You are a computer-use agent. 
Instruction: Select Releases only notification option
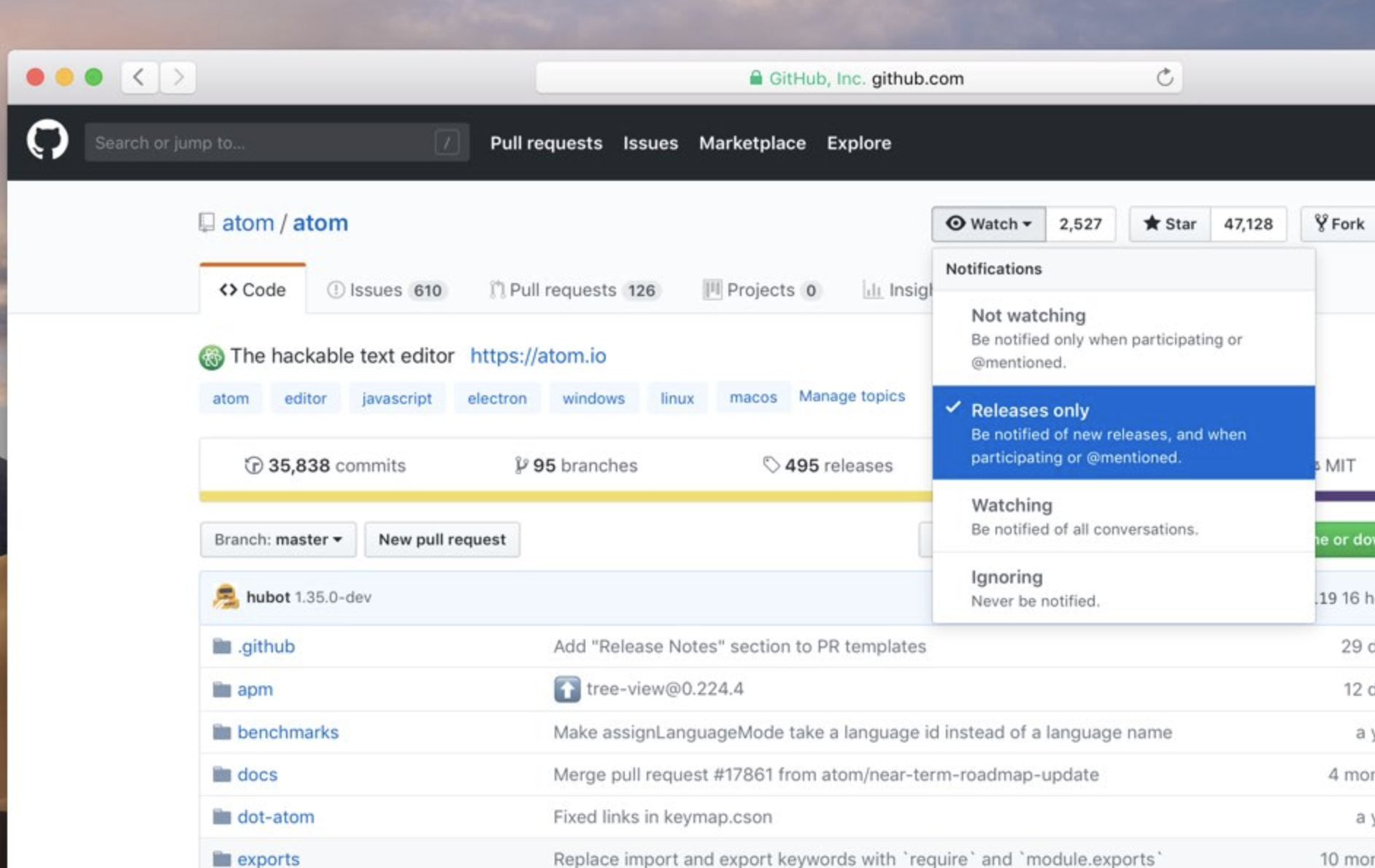1123,433
